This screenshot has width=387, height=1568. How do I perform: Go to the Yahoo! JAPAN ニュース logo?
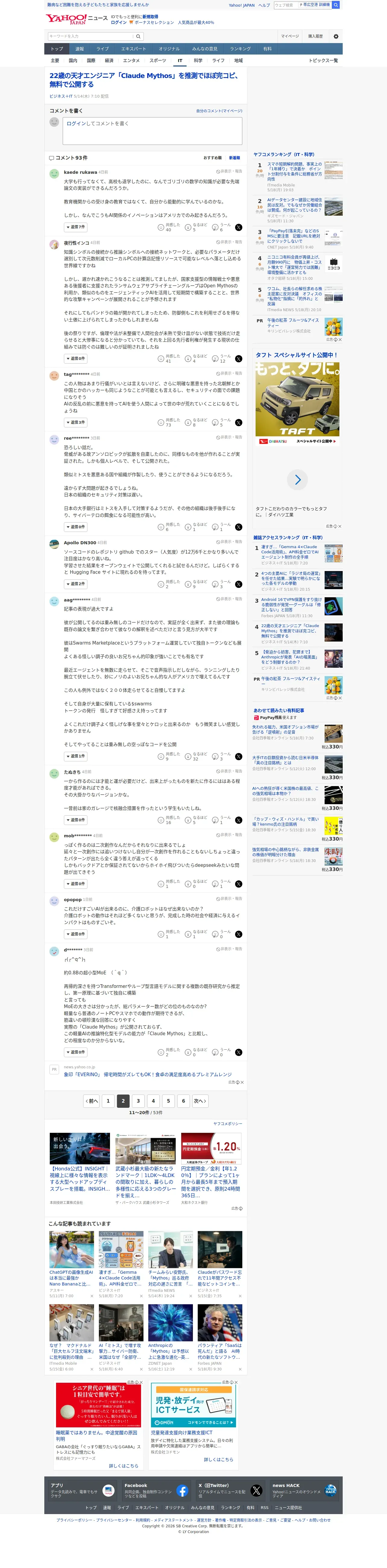click(x=76, y=20)
